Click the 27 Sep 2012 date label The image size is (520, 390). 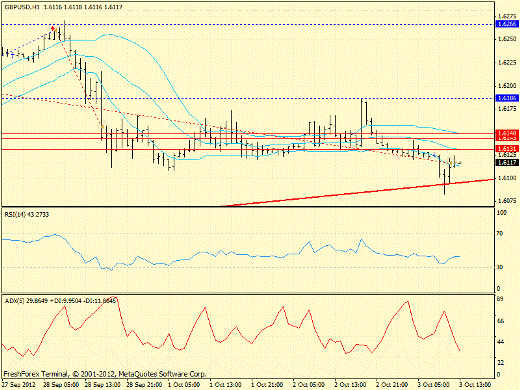(x=19, y=384)
